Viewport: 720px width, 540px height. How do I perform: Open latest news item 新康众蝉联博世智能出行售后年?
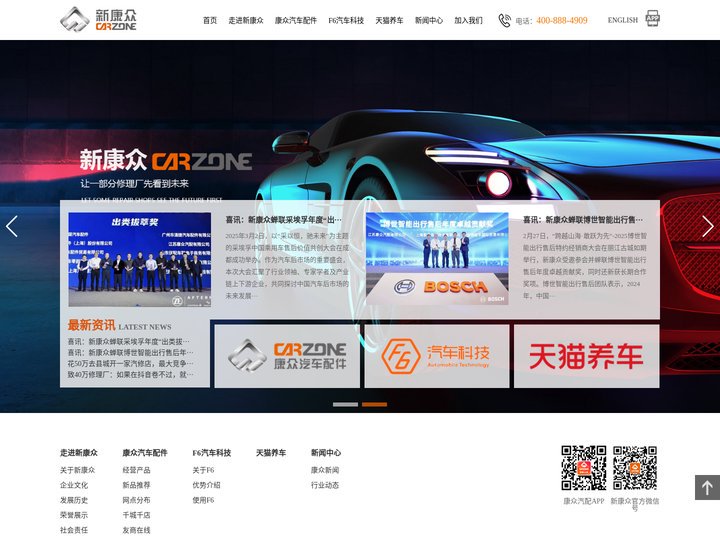130,353
